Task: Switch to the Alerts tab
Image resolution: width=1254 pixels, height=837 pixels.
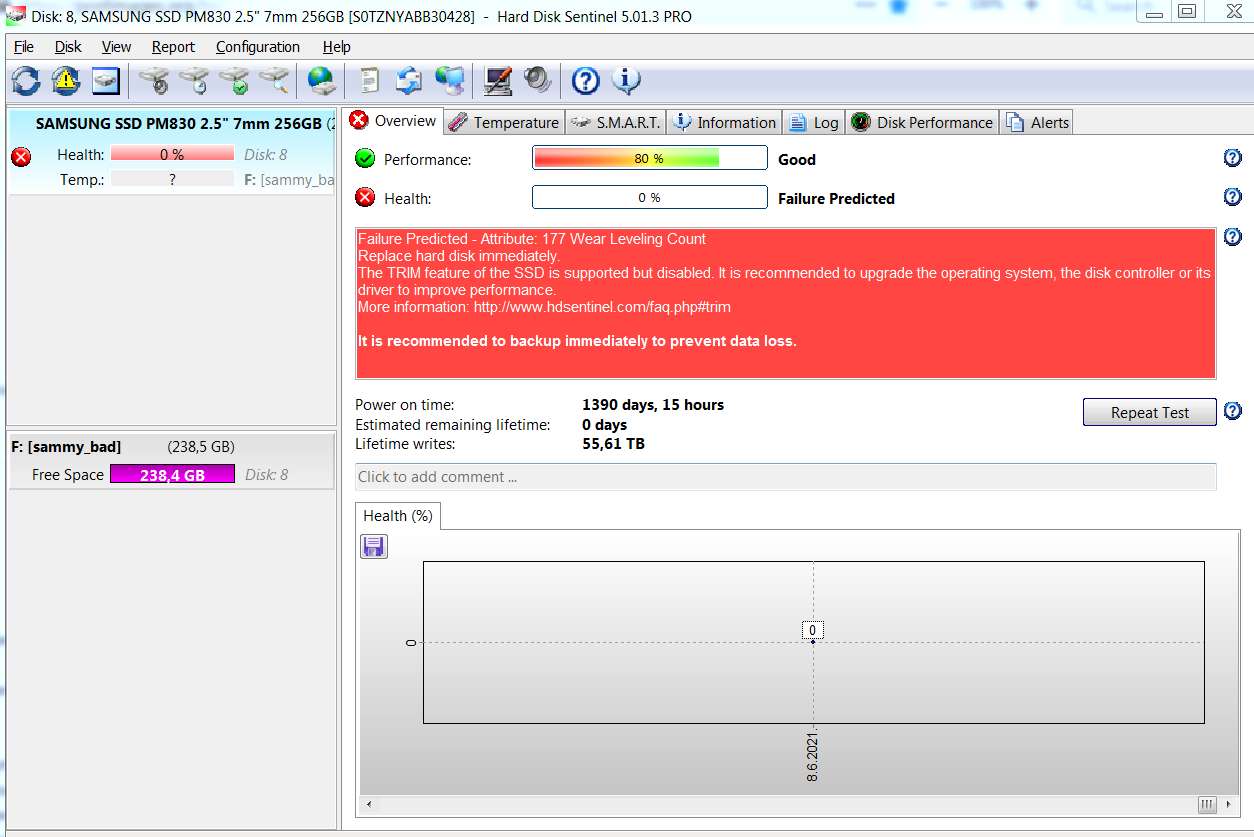Action: tap(1037, 122)
